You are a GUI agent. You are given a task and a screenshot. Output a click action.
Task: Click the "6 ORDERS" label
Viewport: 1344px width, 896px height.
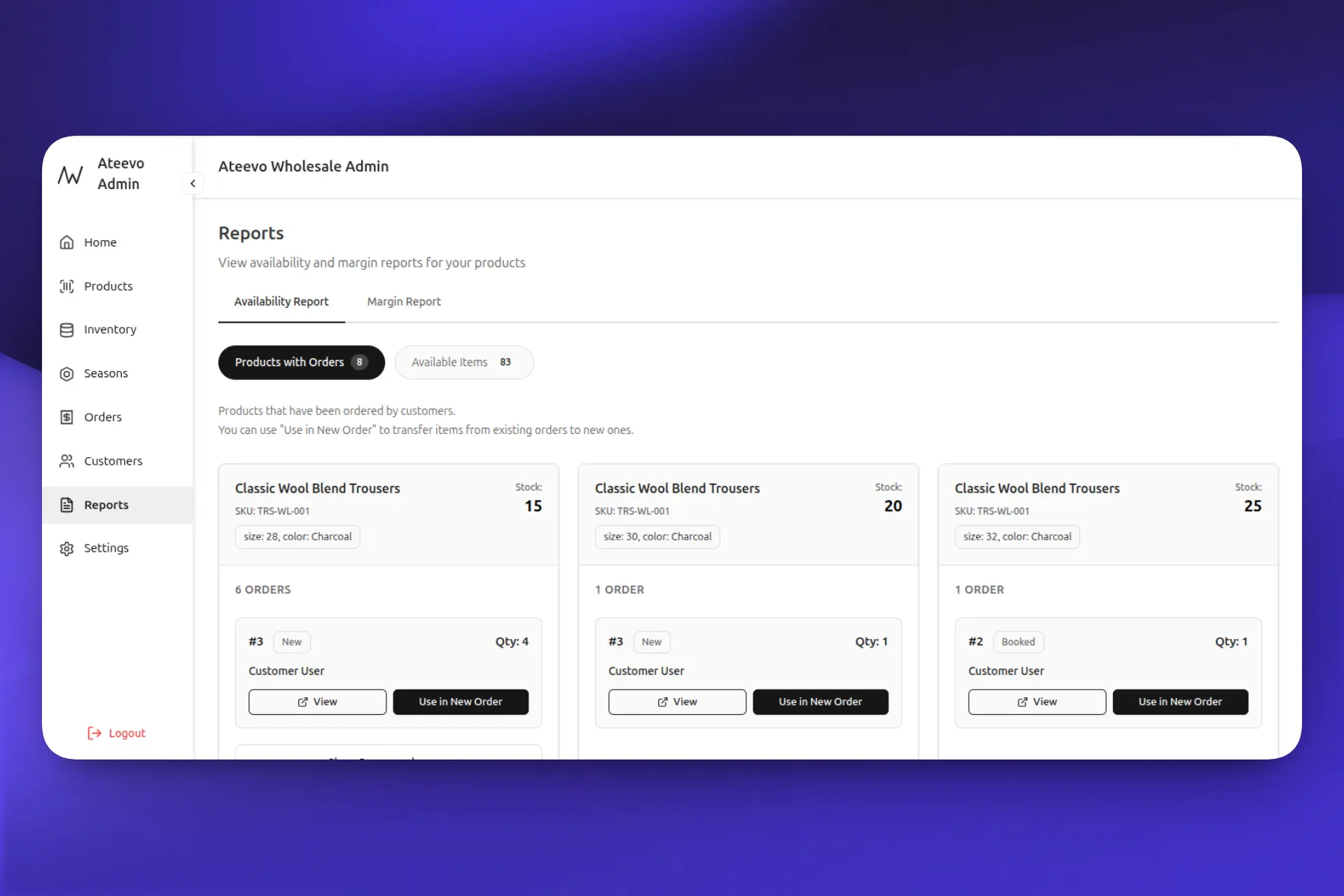point(263,590)
